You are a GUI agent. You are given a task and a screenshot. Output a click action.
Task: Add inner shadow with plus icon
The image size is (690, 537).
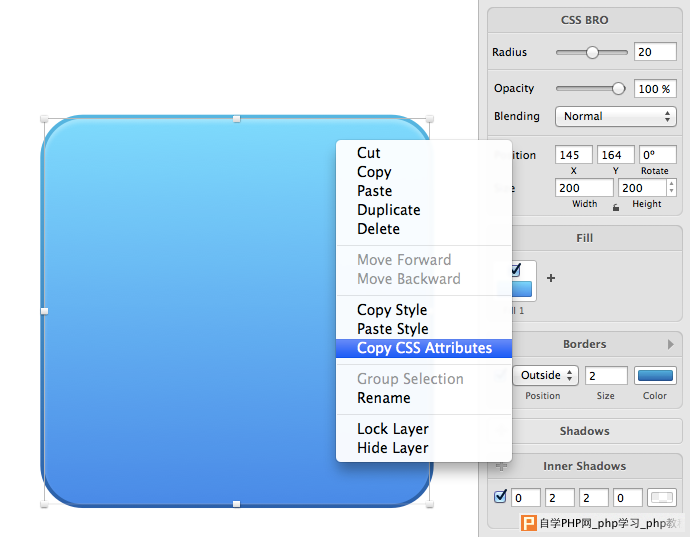point(501,466)
